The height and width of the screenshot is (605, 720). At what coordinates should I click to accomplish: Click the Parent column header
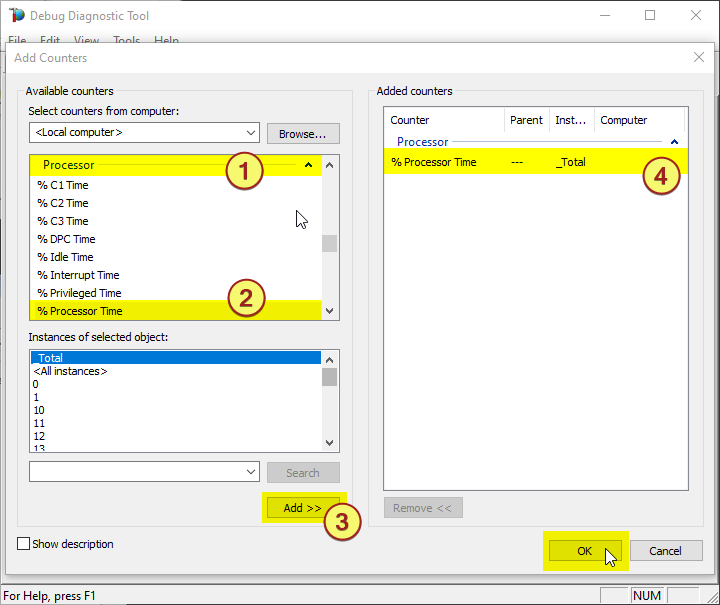pos(527,120)
